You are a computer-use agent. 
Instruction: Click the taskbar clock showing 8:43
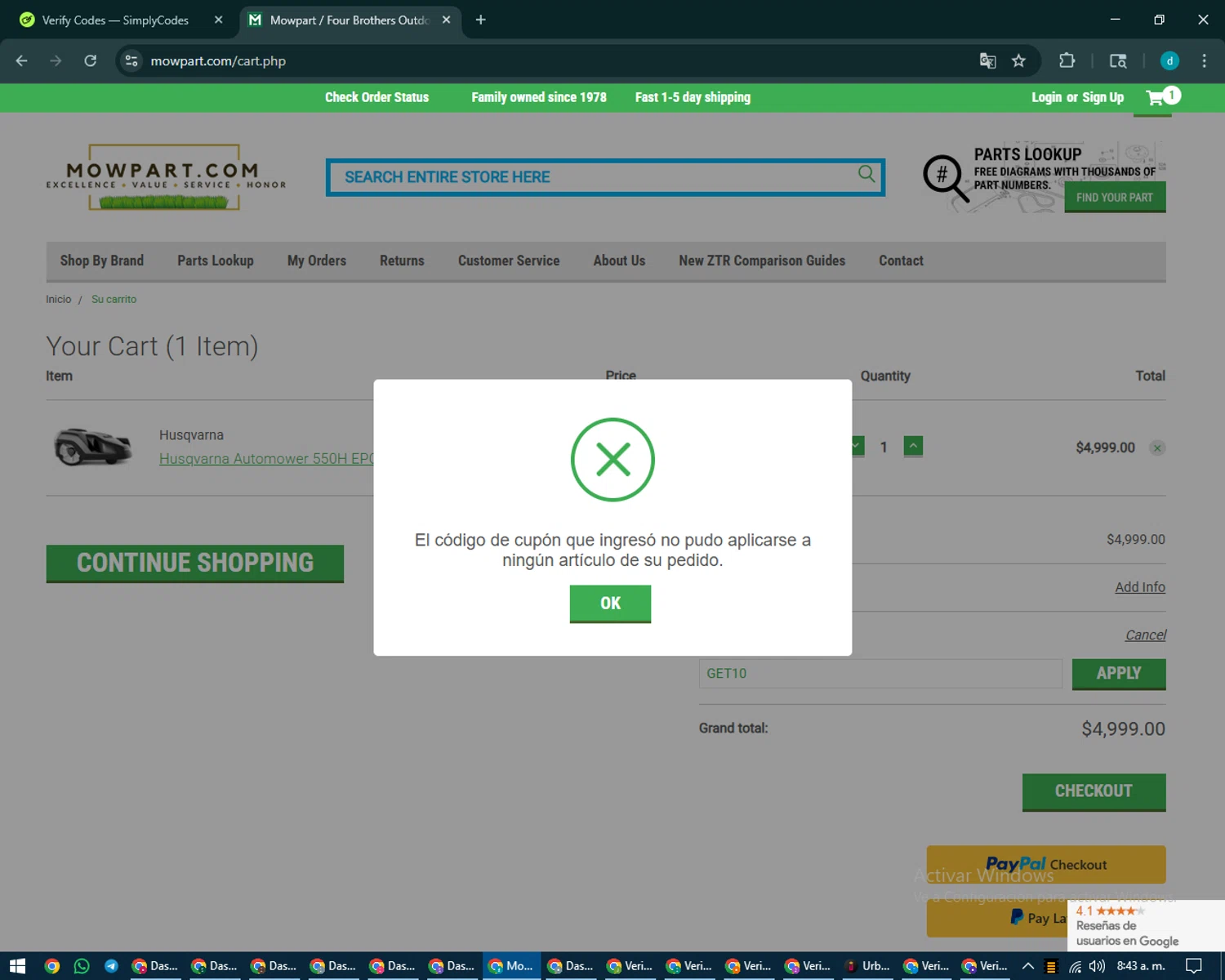tap(1141, 966)
